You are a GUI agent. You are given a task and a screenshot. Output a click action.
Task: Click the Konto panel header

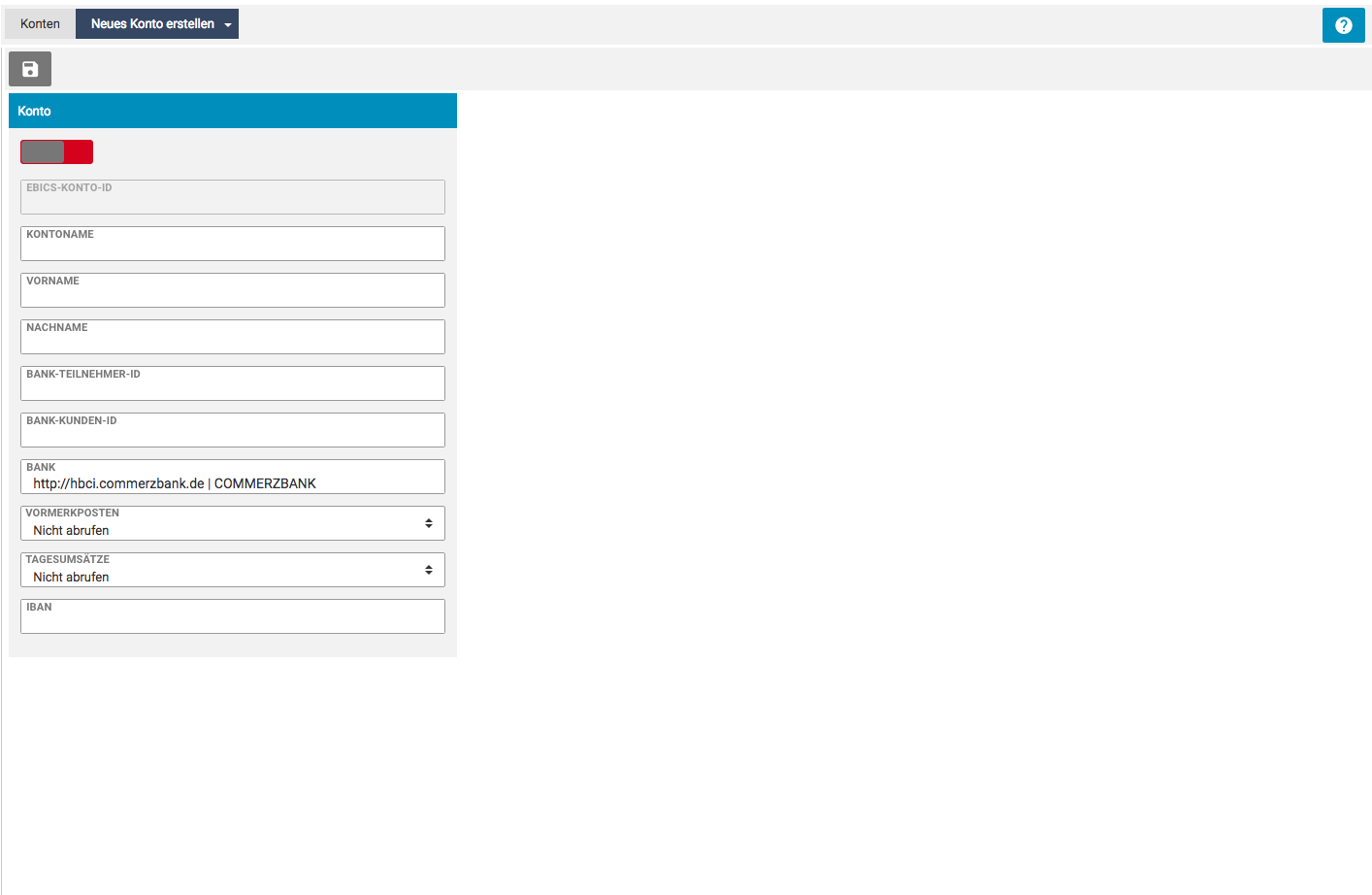[x=233, y=111]
